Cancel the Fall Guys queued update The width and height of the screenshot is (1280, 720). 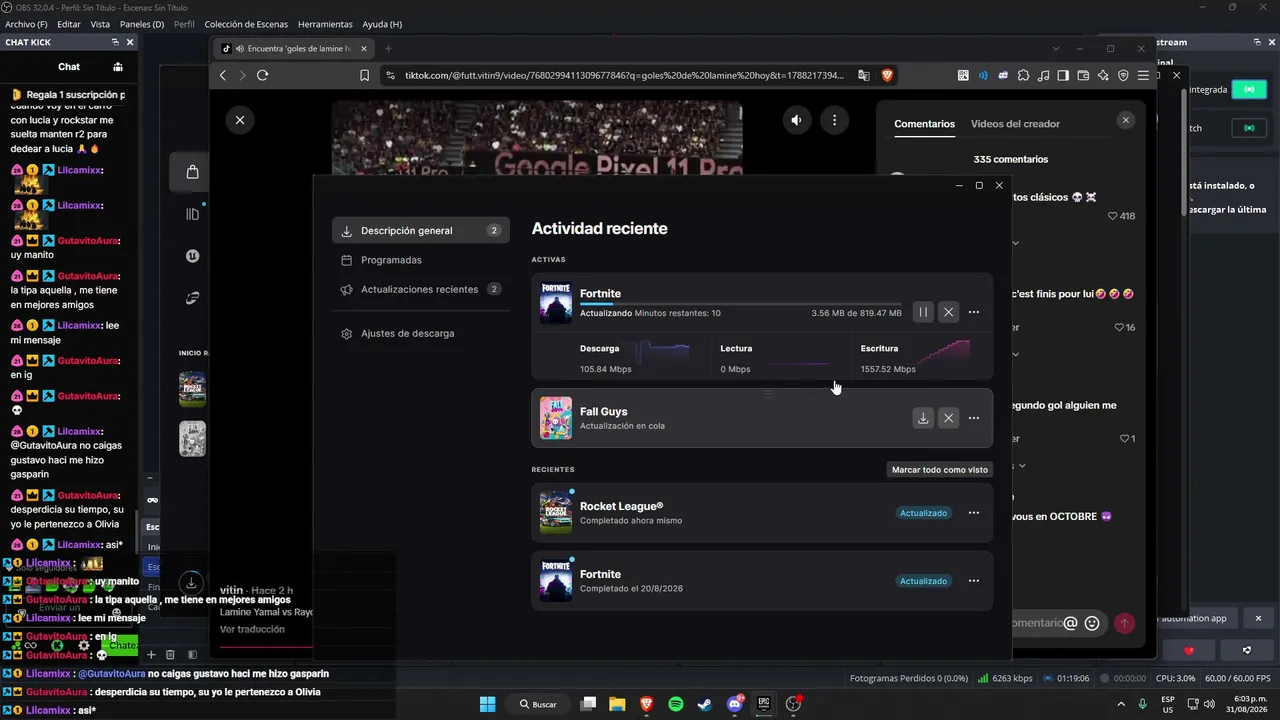[949, 418]
